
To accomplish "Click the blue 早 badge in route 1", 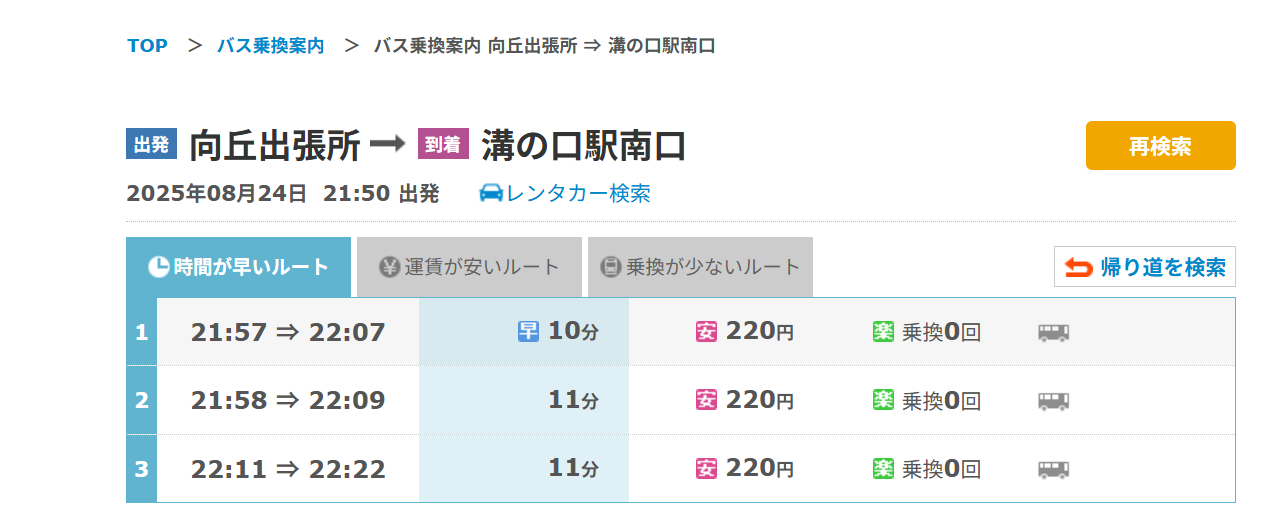I will [528, 332].
